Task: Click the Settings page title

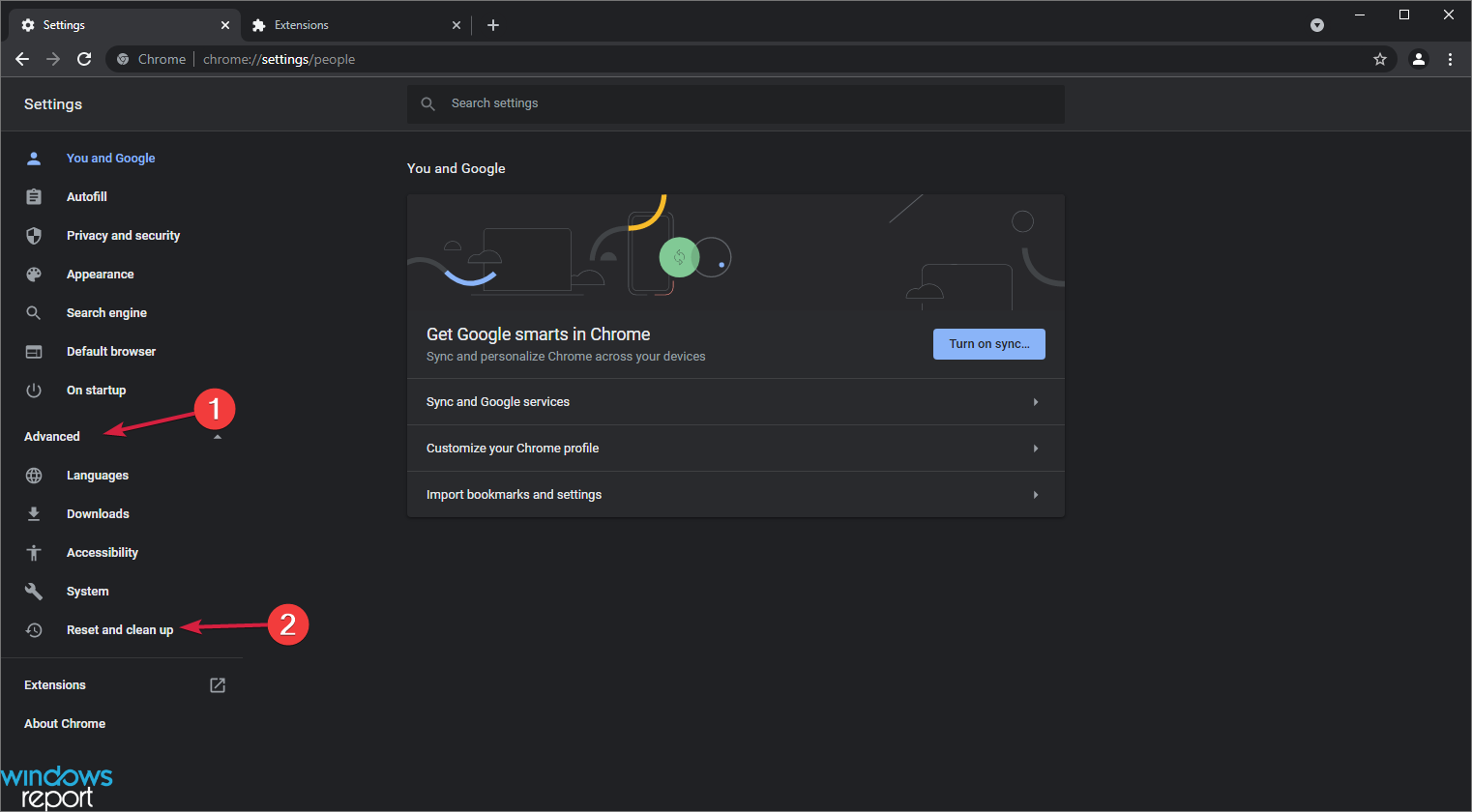Action: click(x=53, y=103)
